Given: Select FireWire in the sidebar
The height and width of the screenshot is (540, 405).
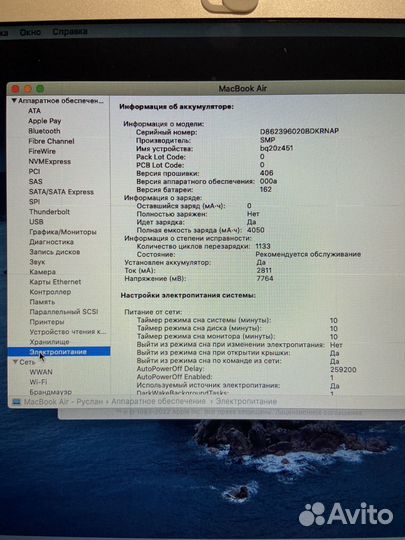Looking at the screenshot, I should [42, 151].
